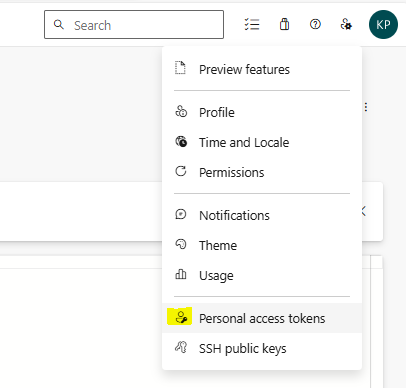Click the KP user avatar
This screenshot has width=406, height=388.
[383, 25]
